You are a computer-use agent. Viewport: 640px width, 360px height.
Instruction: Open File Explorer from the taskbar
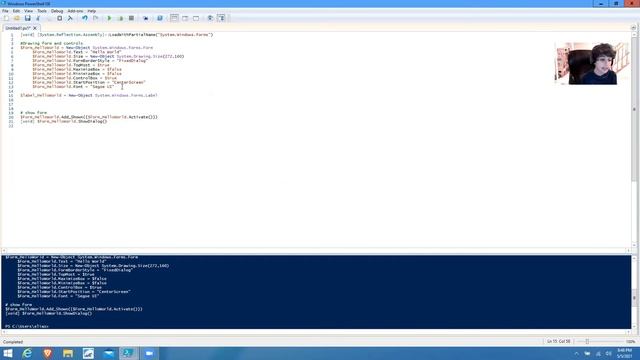(x=68, y=353)
